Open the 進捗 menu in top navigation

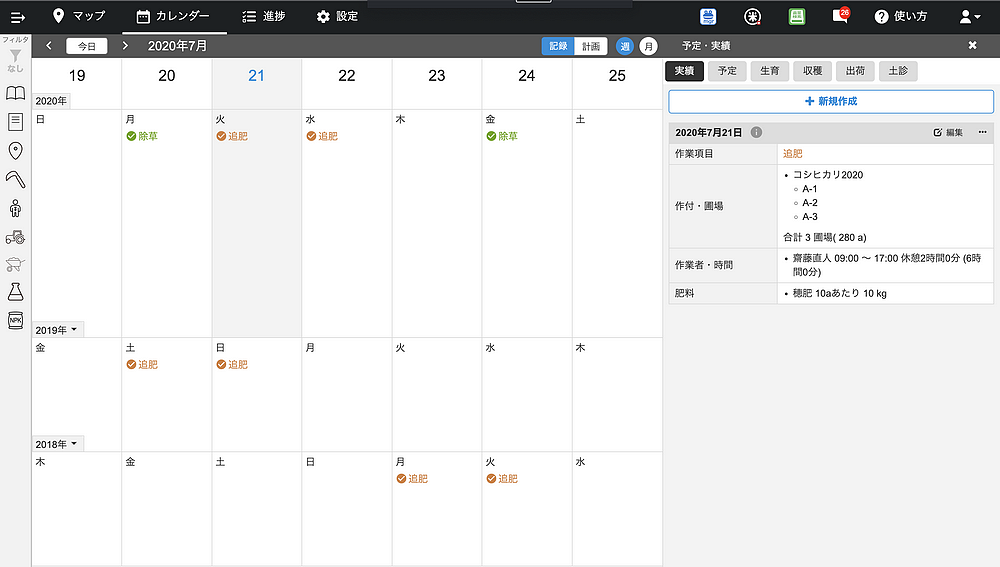coord(264,17)
